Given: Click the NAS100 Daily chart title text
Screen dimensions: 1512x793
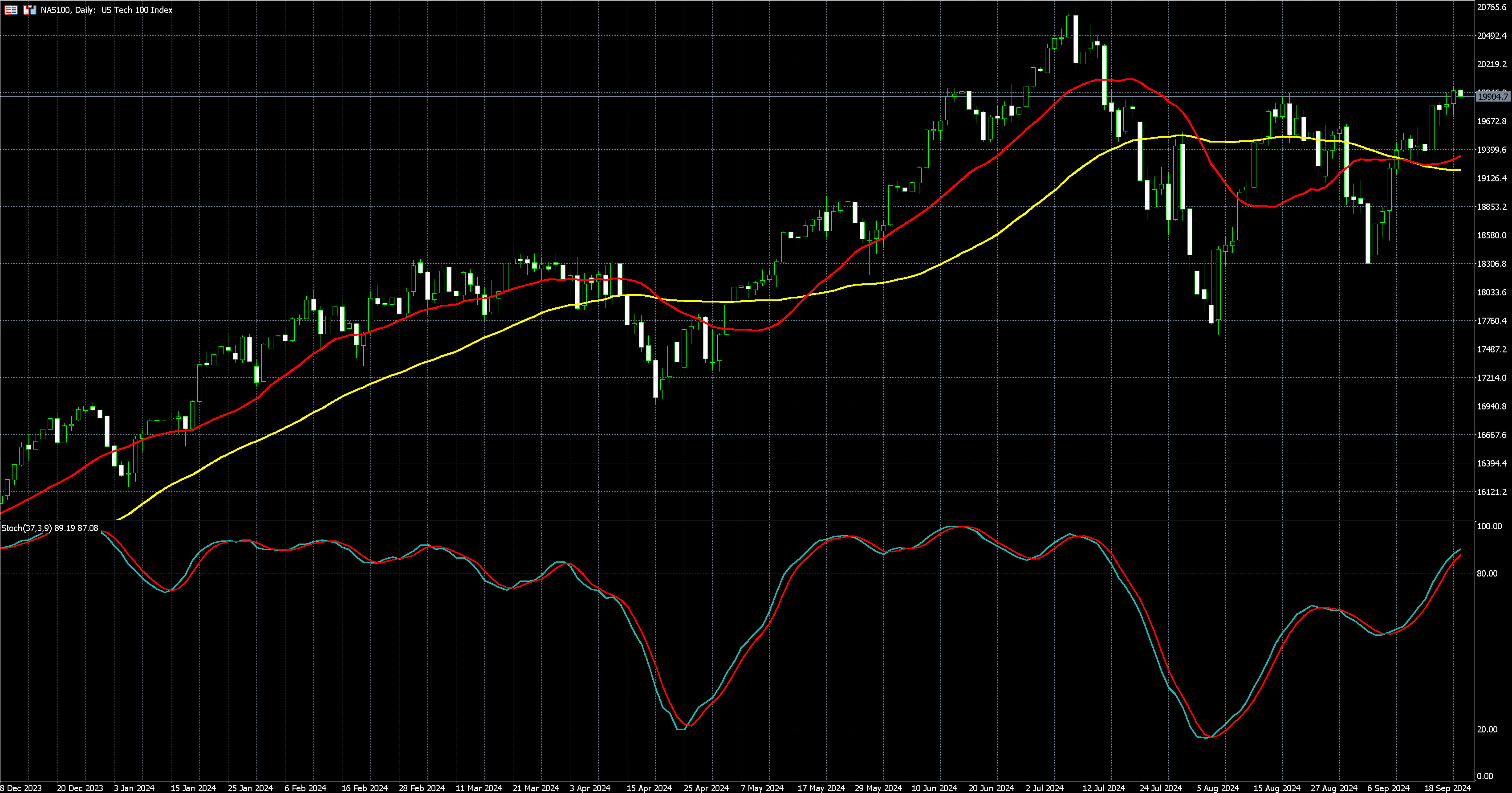Looking at the screenshot, I should pyautogui.click(x=106, y=10).
